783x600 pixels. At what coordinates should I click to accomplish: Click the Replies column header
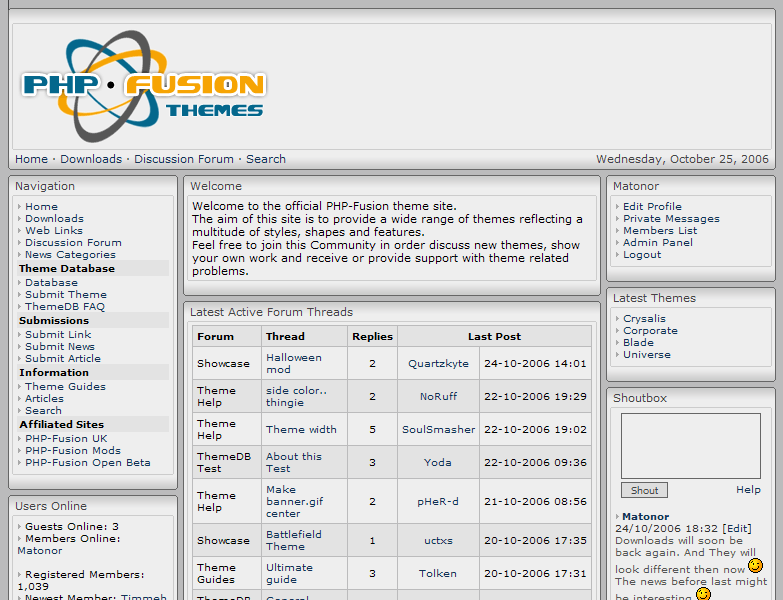[373, 336]
